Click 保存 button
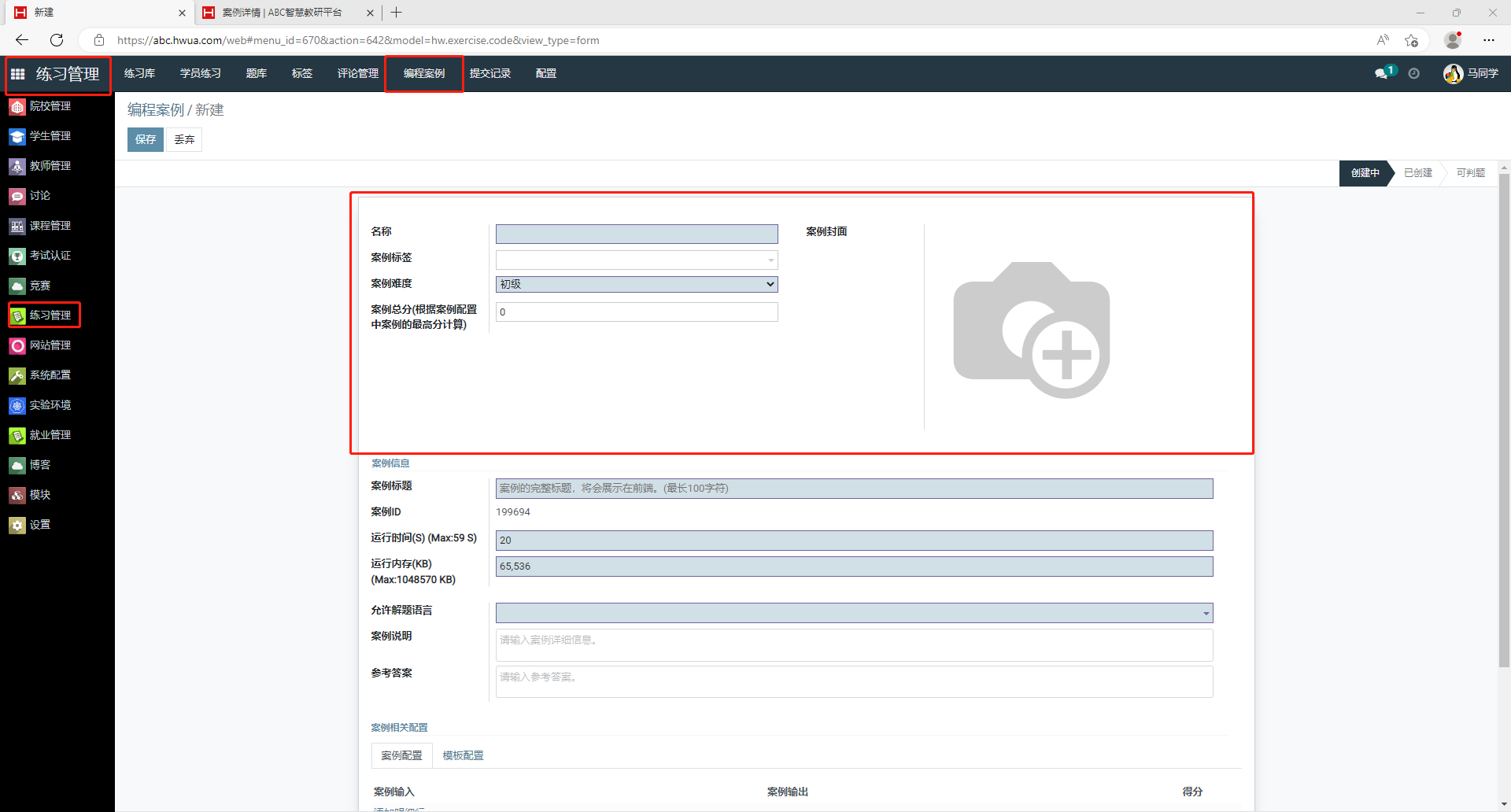 pos(146,139)
